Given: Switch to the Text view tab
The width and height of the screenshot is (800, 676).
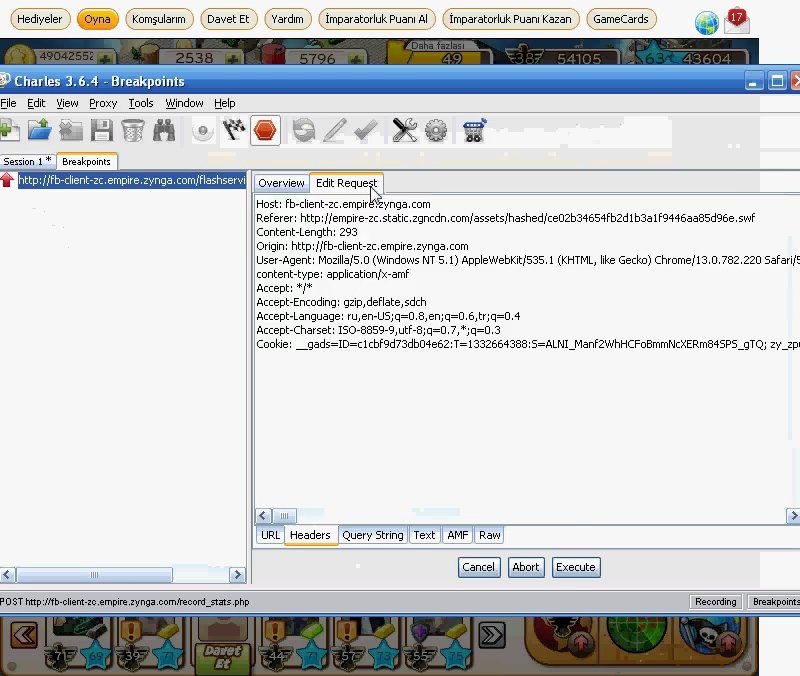Looking at the screenshot, I should pos(424,535).
